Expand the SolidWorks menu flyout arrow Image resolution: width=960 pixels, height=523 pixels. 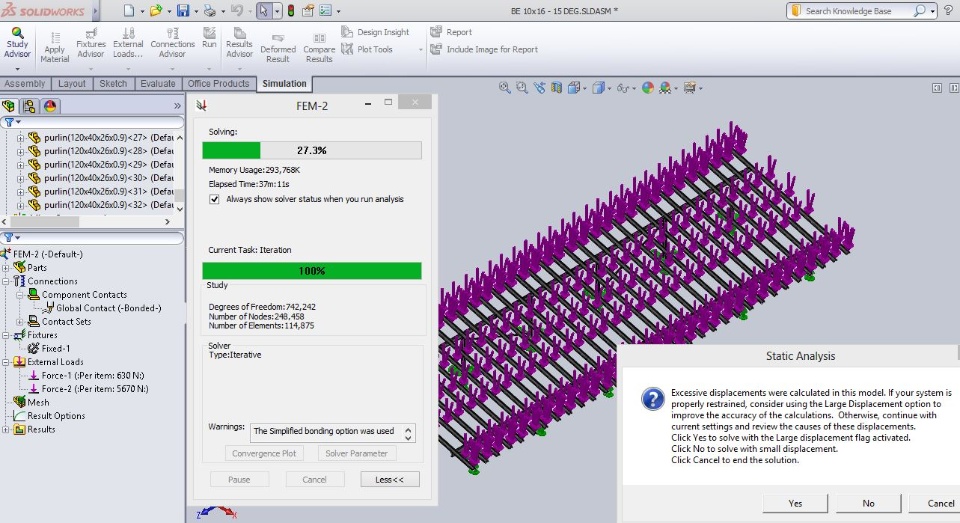96,10
